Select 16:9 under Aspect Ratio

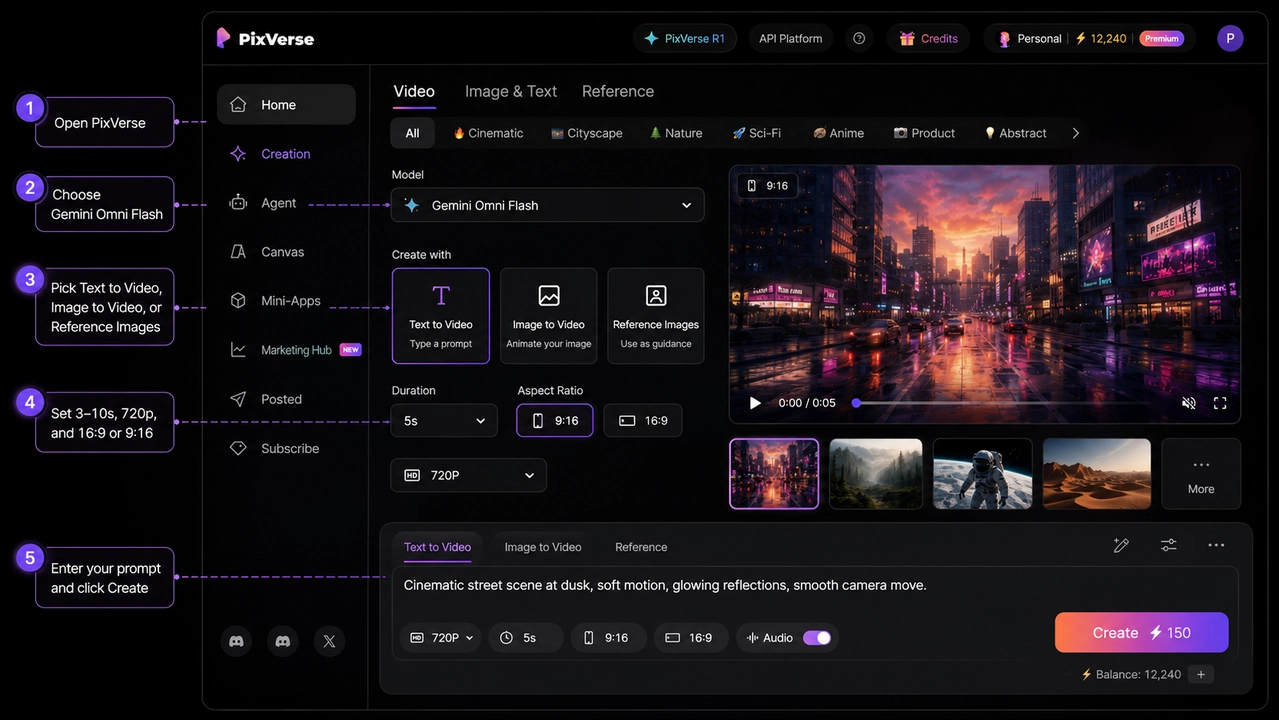(x=643, y=421)
